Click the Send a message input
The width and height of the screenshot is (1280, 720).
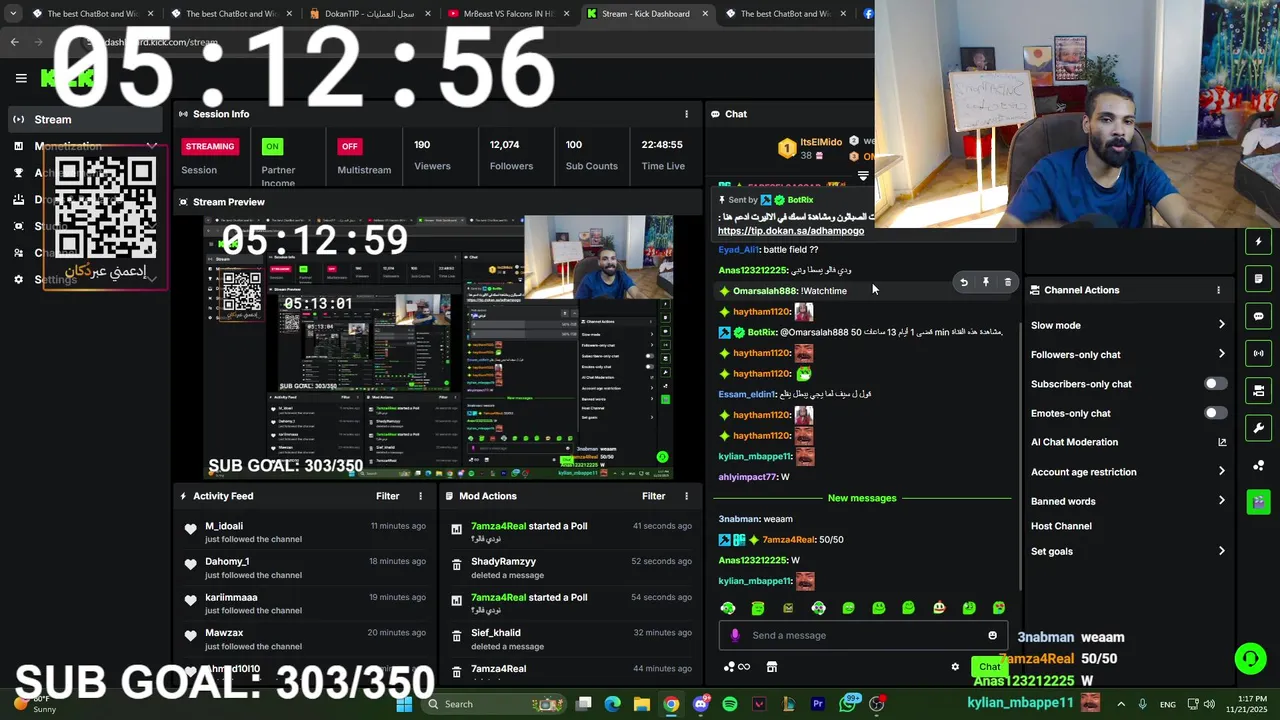click(862, 635)
